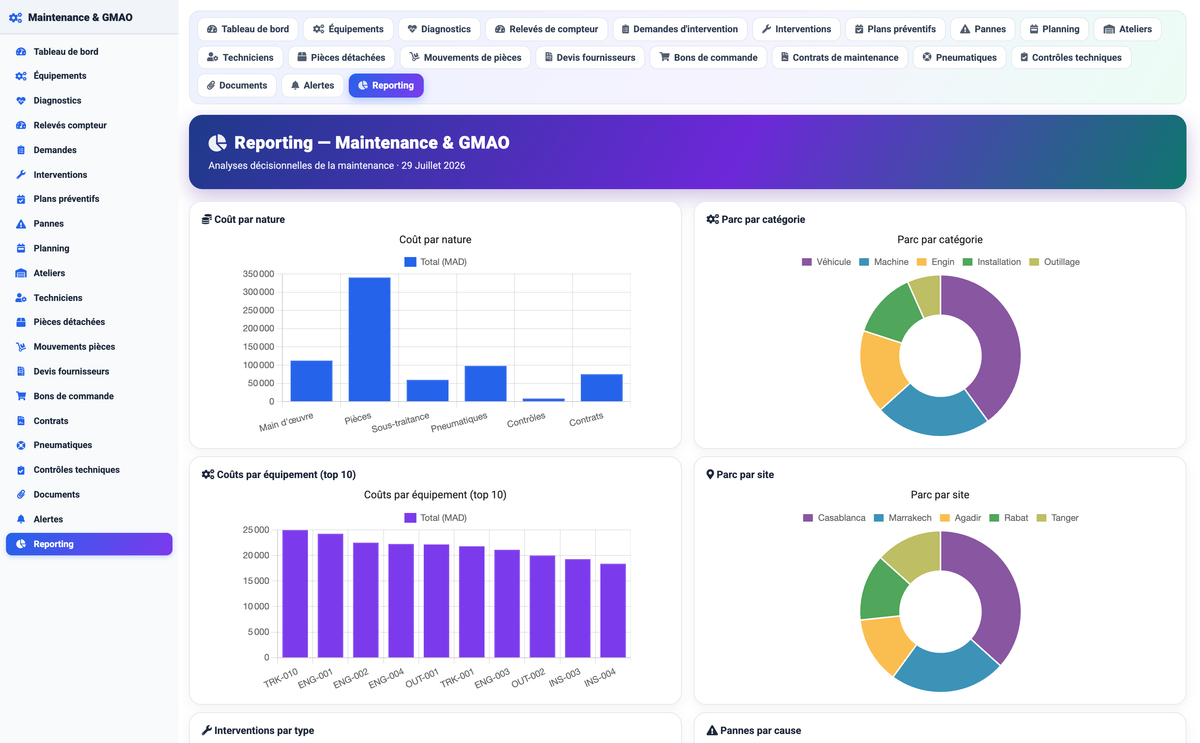Open the Contrats de maintenance top tab

pyautogui.click(x=838, y=57)
